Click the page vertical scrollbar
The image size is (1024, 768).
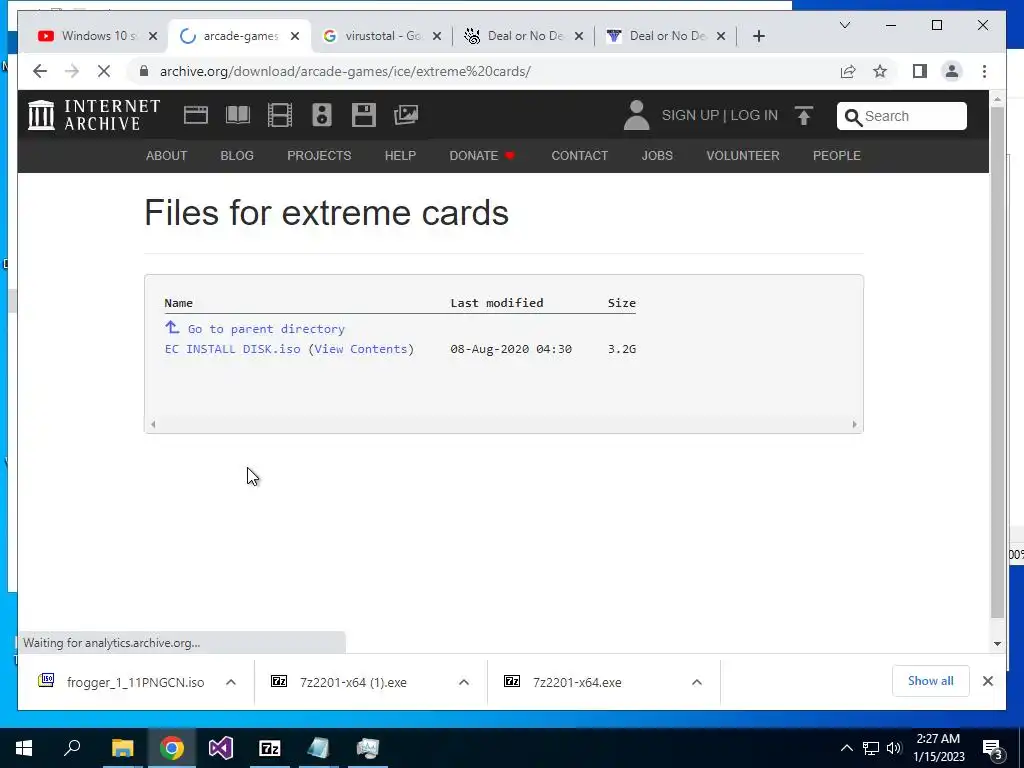(997, 362)
